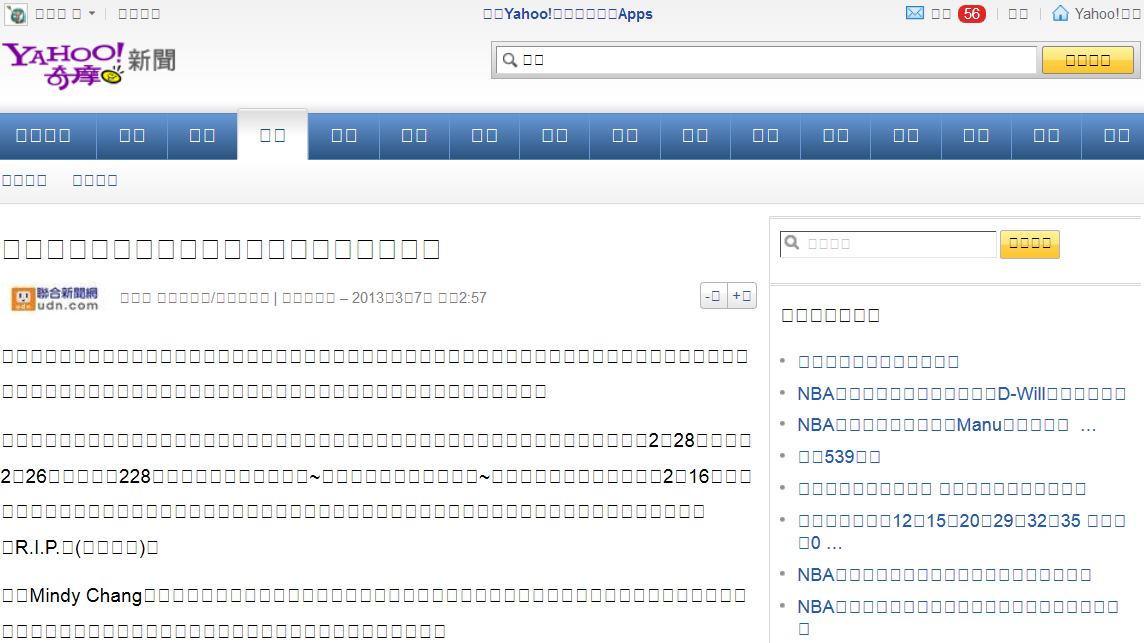Decrease article font size with minus button
Image resolution: width=1144 pixels, height=643 pixels.
(x=713, y=296)
